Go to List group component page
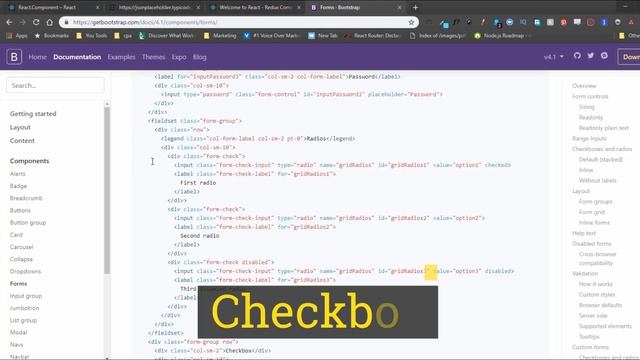 tap(23, 320)
